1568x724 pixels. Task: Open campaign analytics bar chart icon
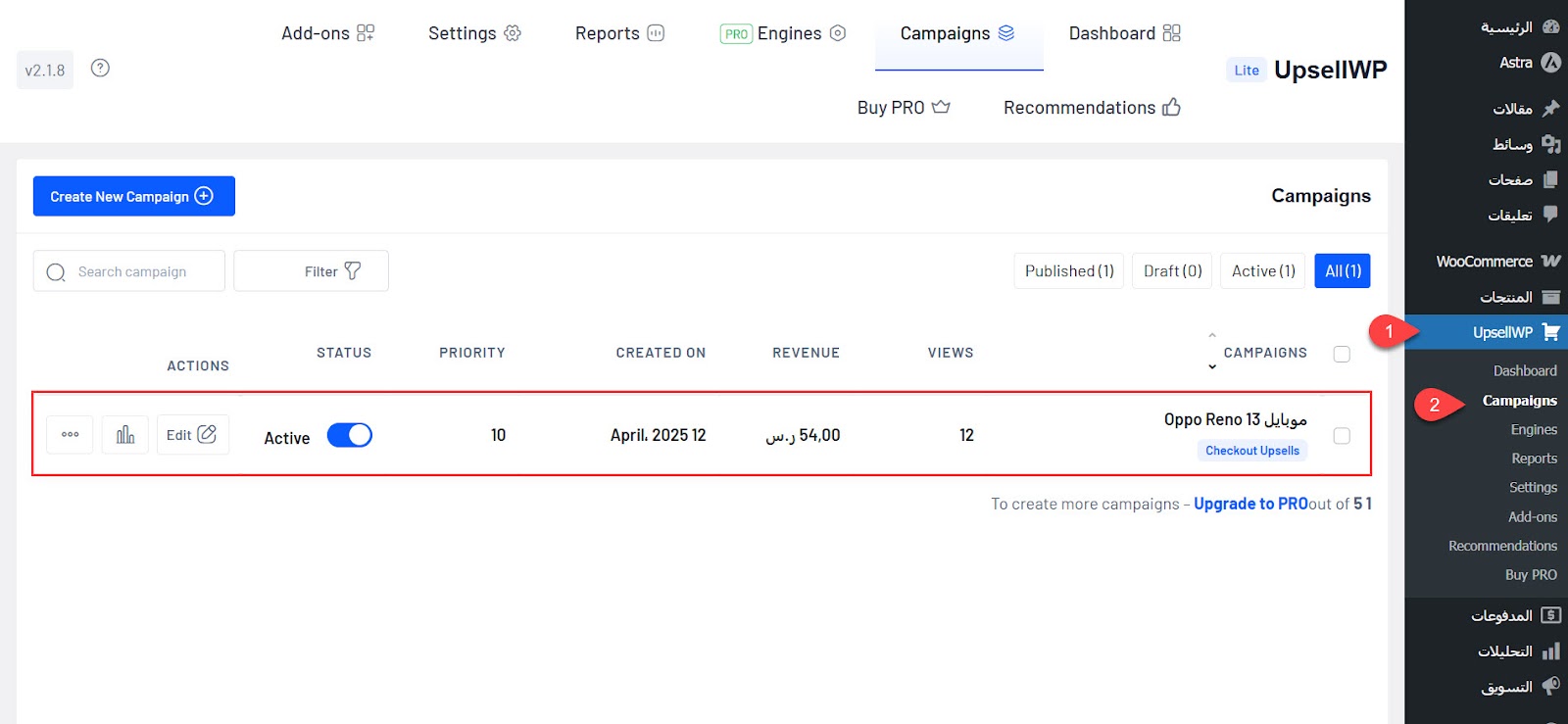tap(125, 435)
